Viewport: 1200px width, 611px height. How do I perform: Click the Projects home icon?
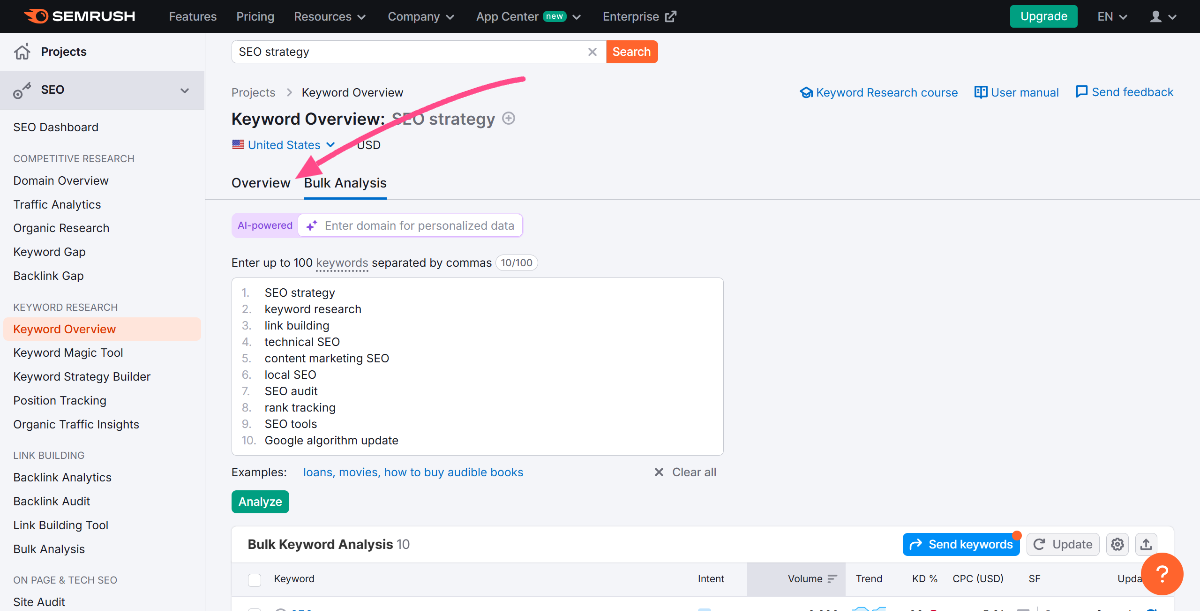(x=22, y=52)
